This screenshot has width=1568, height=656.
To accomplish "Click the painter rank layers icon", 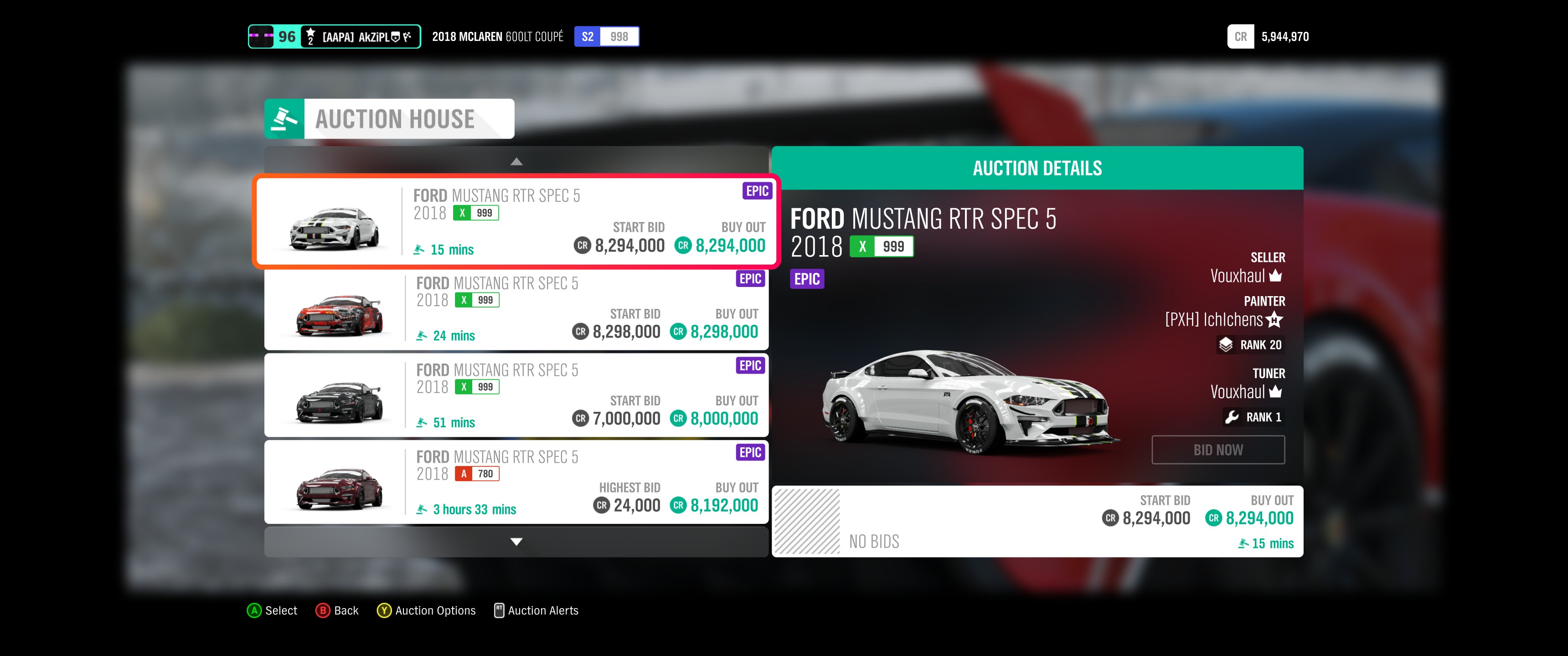I will tap(1226, 345).
